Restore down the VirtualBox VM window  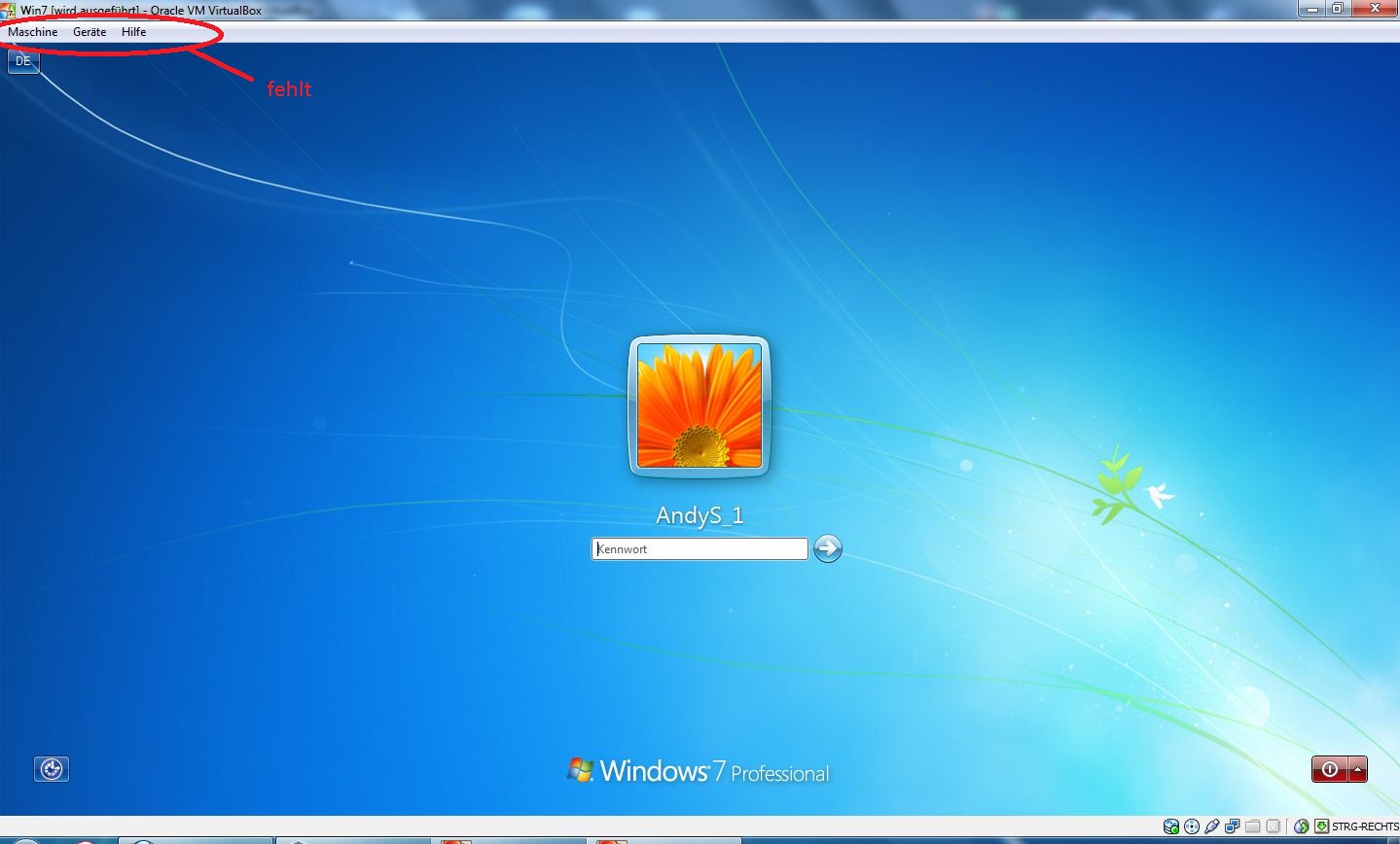coord(1339,8)
